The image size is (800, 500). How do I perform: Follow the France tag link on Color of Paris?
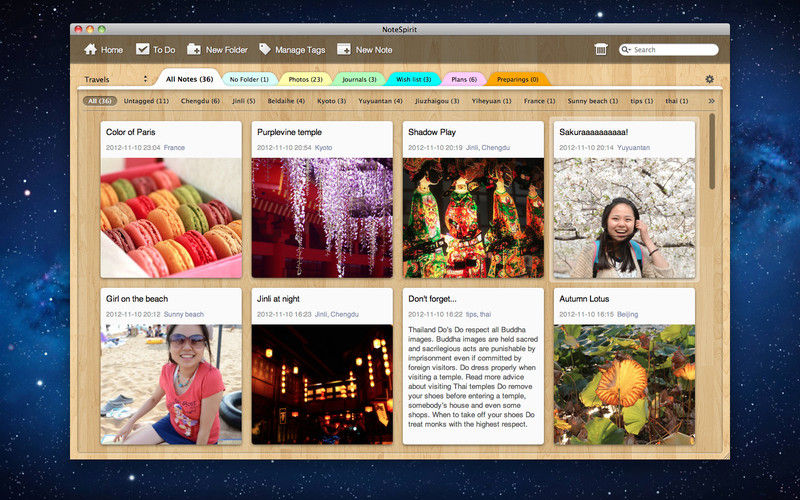pyautogui.click(x=174, y=147)
